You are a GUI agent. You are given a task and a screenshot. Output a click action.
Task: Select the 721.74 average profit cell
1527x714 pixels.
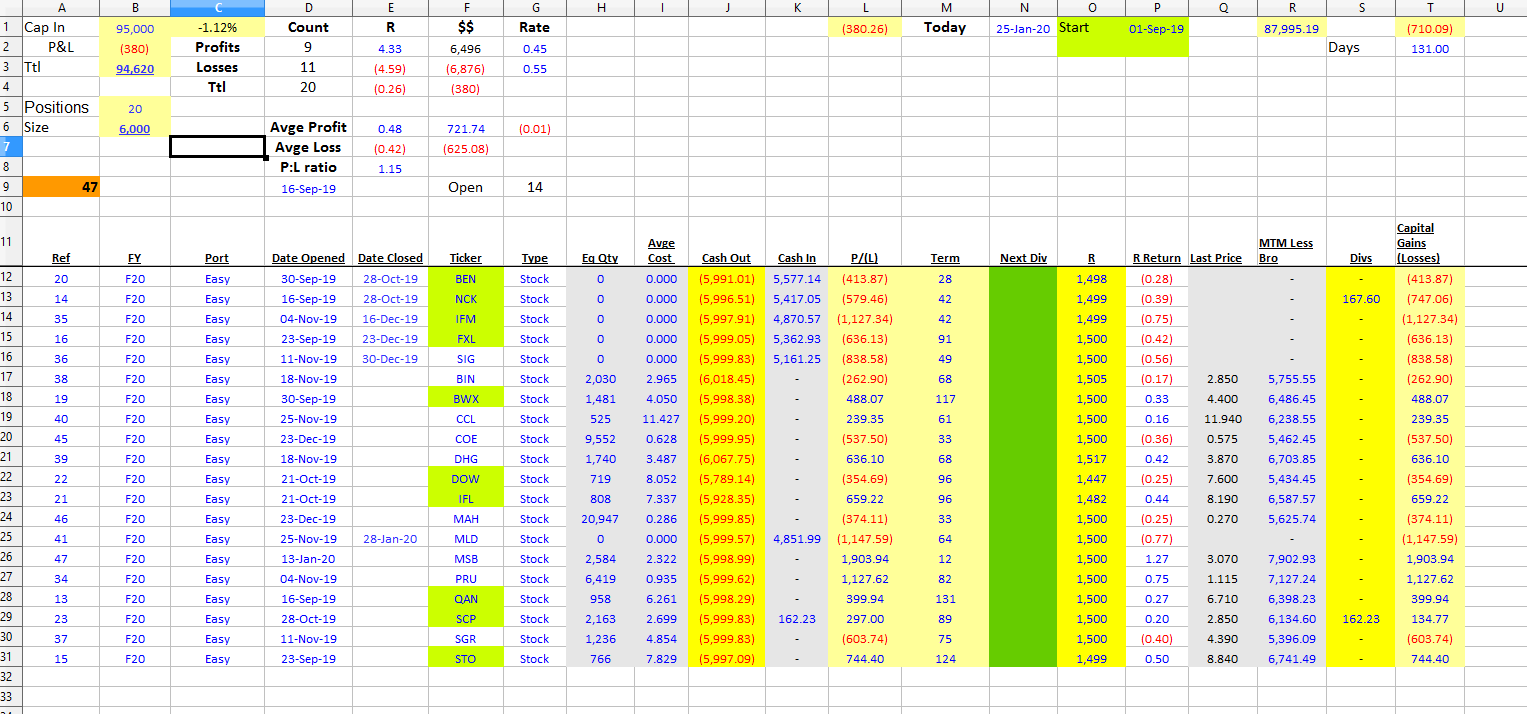pos(466,128)
